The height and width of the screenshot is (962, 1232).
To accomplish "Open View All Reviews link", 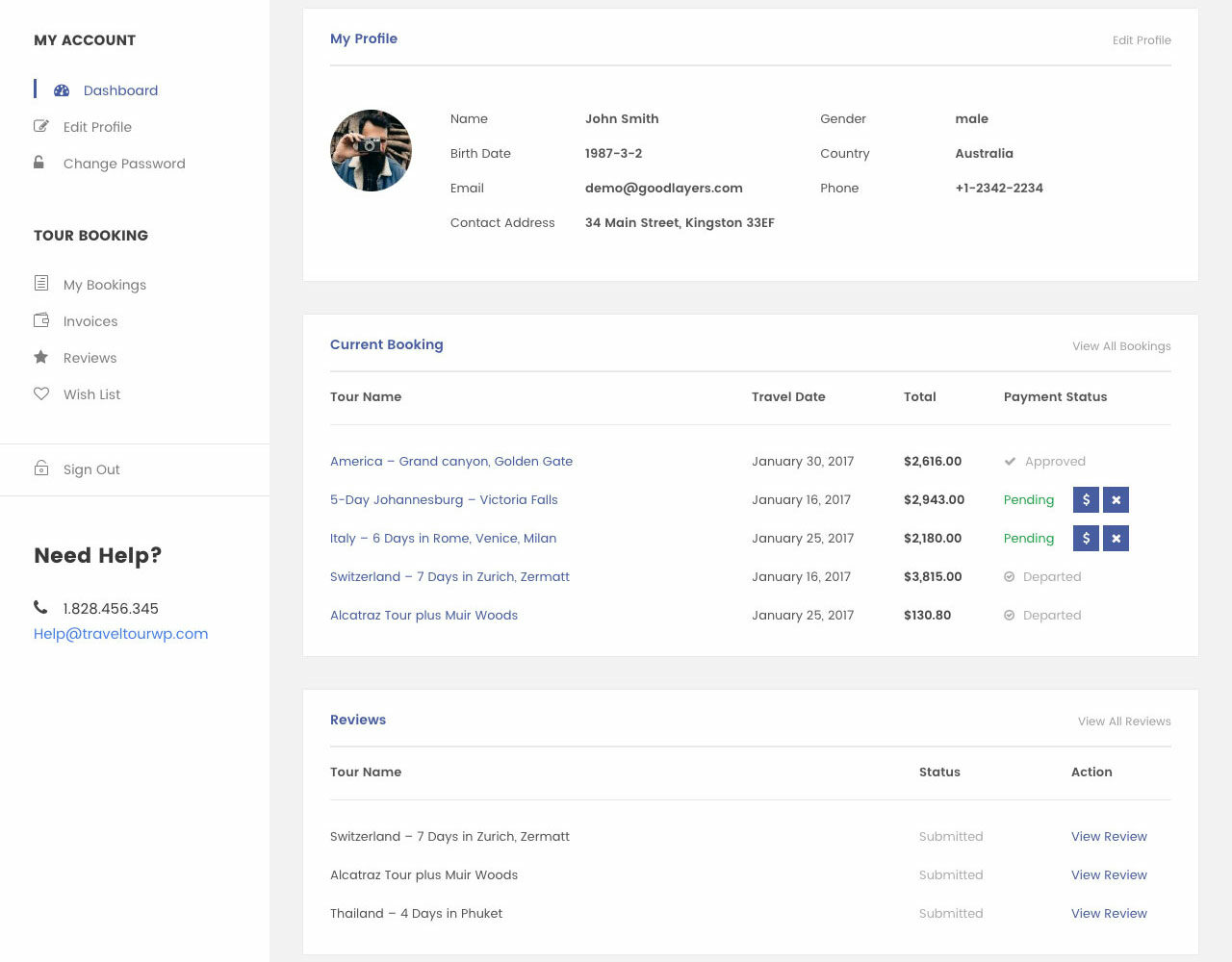I will (x=1124, y=721).
